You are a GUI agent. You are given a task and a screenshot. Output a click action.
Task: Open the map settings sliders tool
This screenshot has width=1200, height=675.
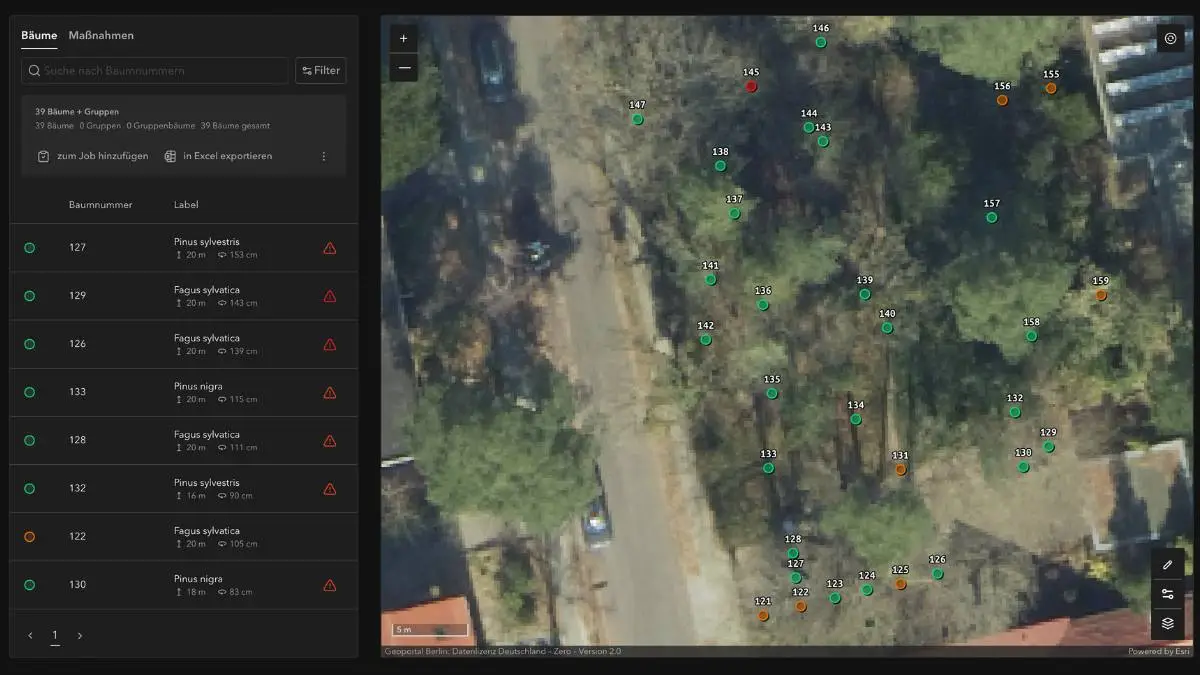pos(1167,594)
